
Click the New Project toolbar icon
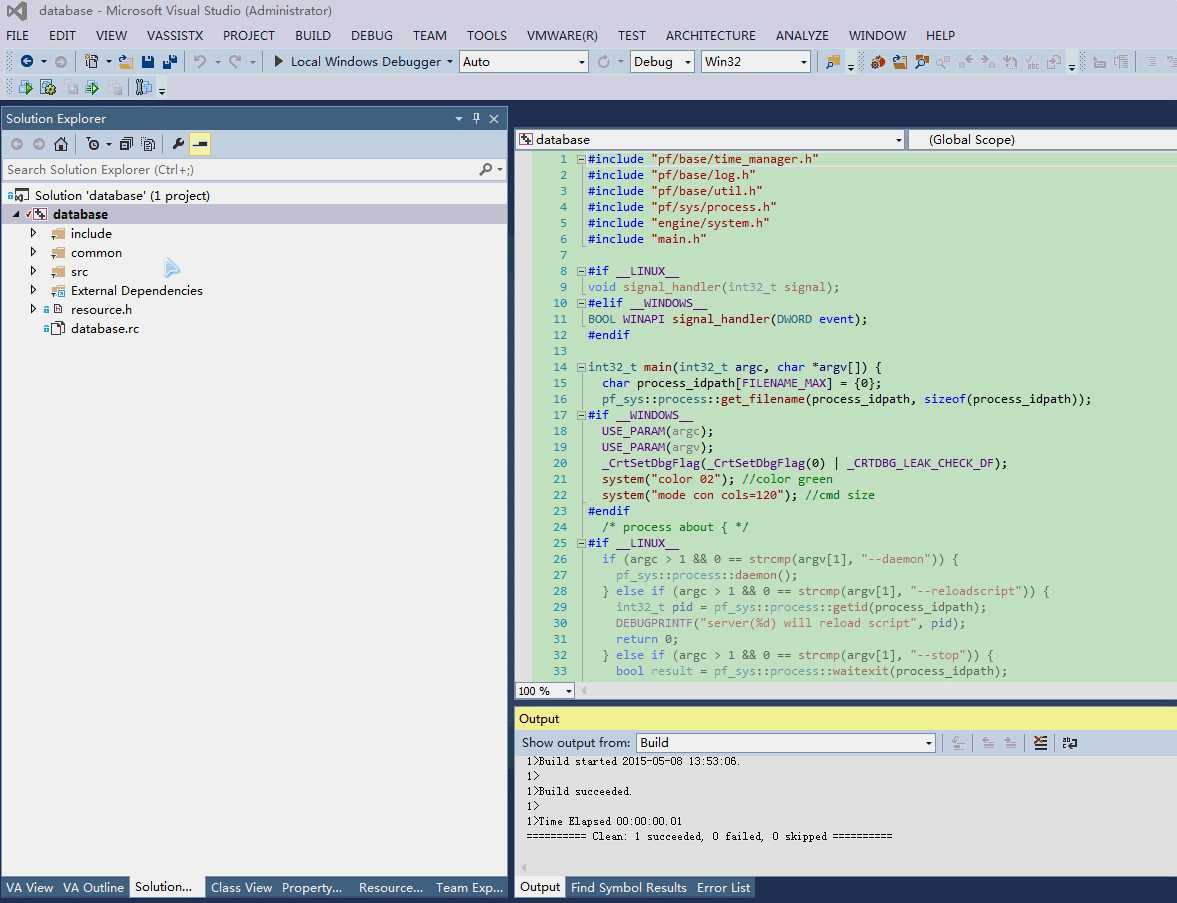pos(91,62)
